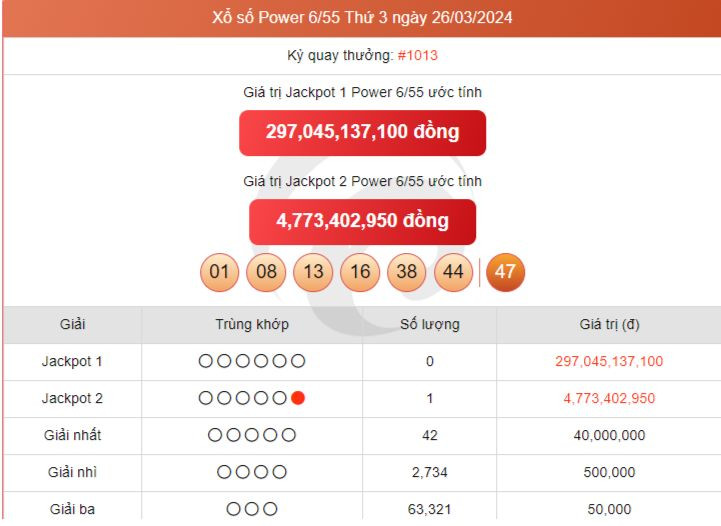Click the Giải column header
Image resolution: width=721 pixels, height=526 pixels.
[x=72, y=324]
